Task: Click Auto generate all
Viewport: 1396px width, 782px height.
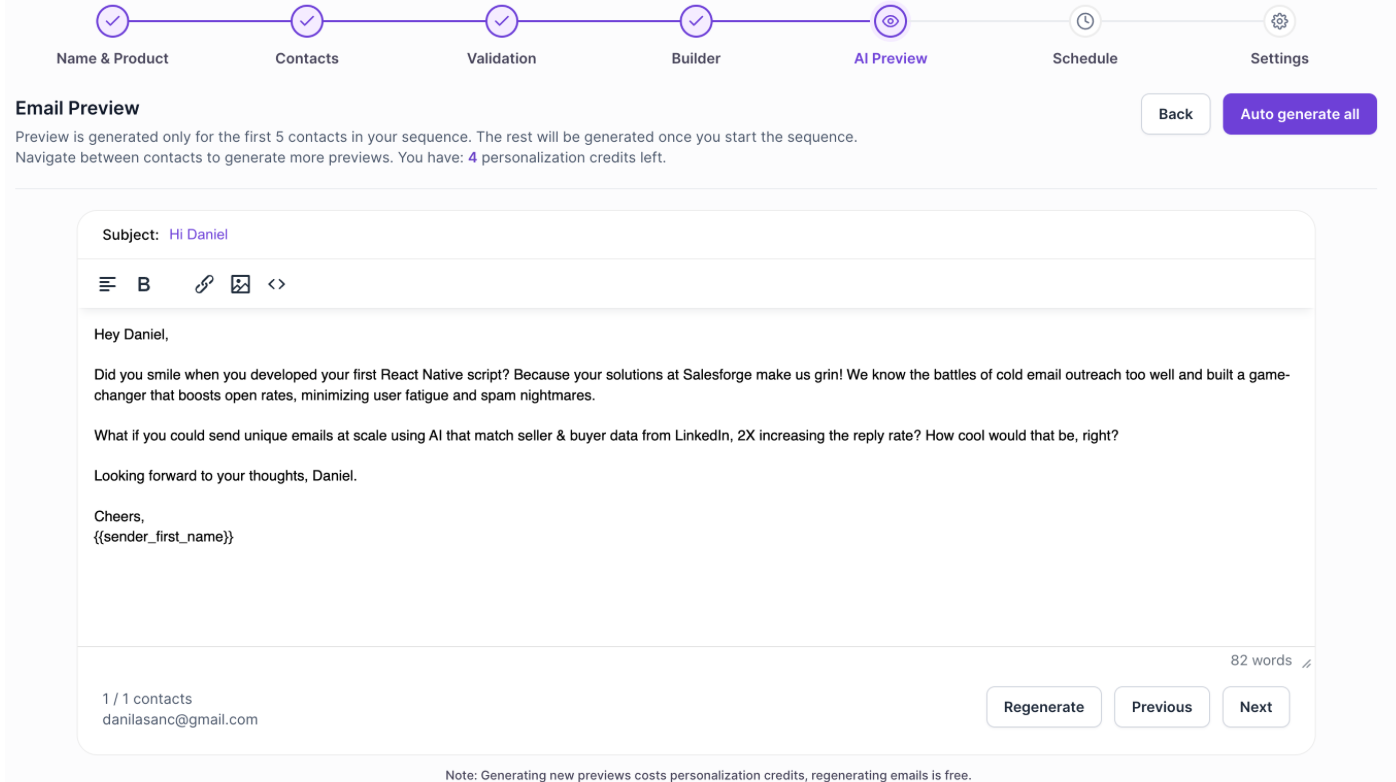Action: click(1299, 113)
